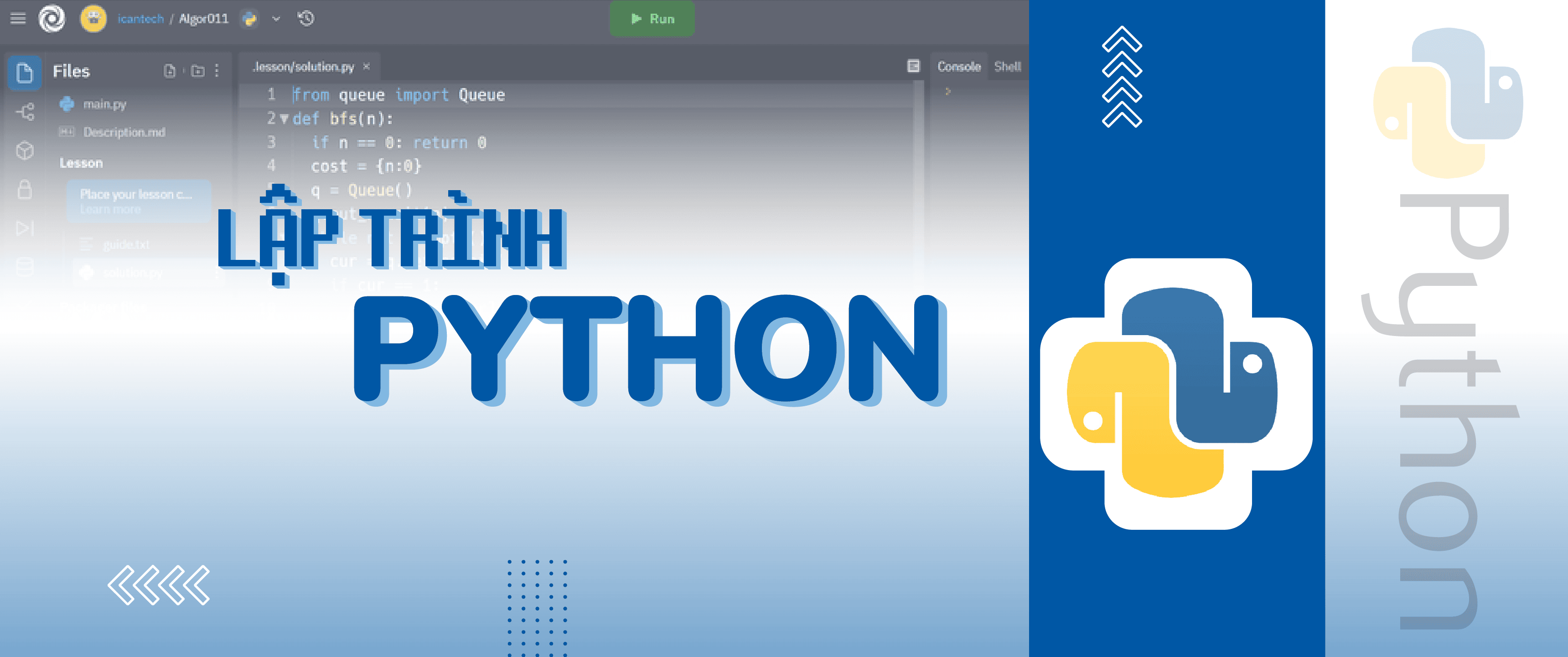Collapse the bfs function fold arrow
Viewport: 1568px width, 657px height.
pos(284,119)
